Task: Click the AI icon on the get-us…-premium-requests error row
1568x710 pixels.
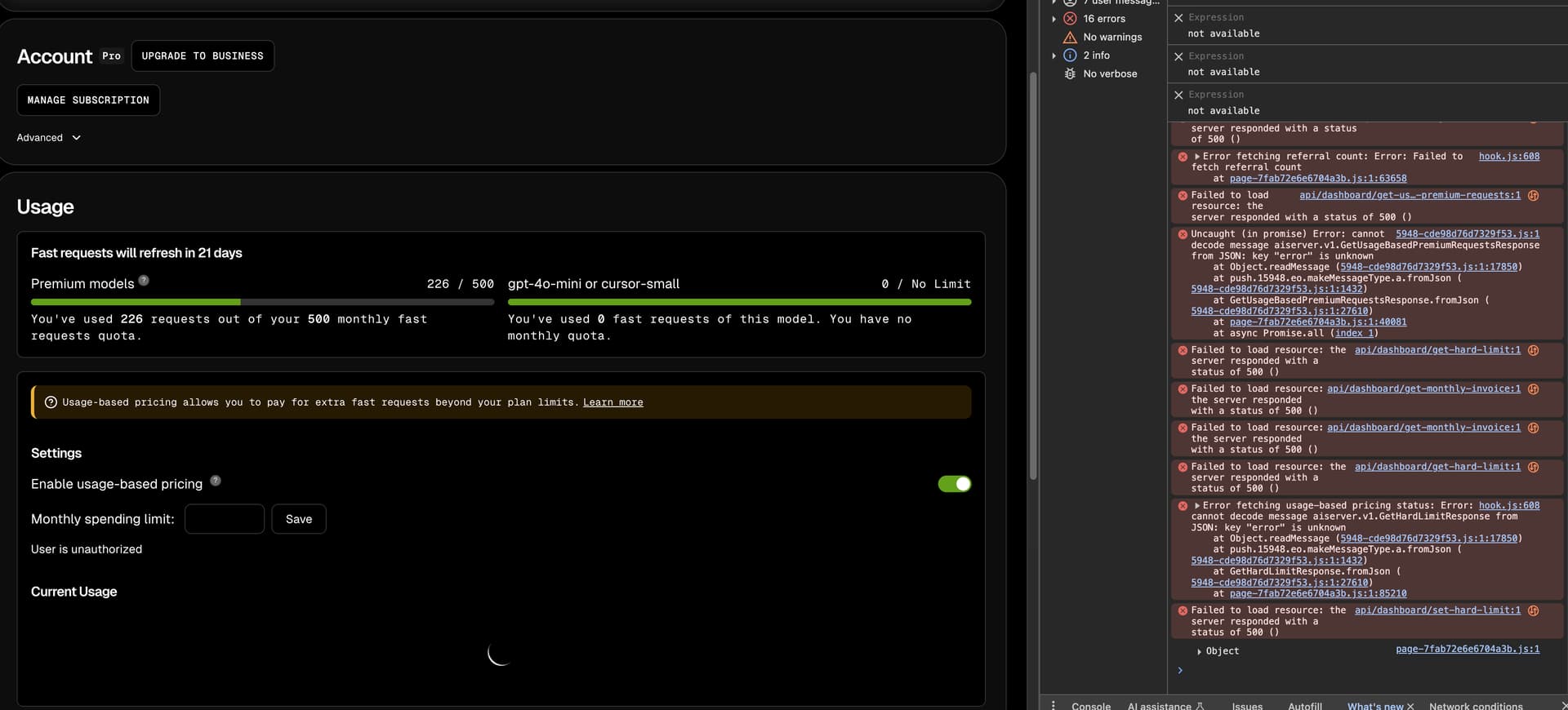Action: (x=1533, y=195)
